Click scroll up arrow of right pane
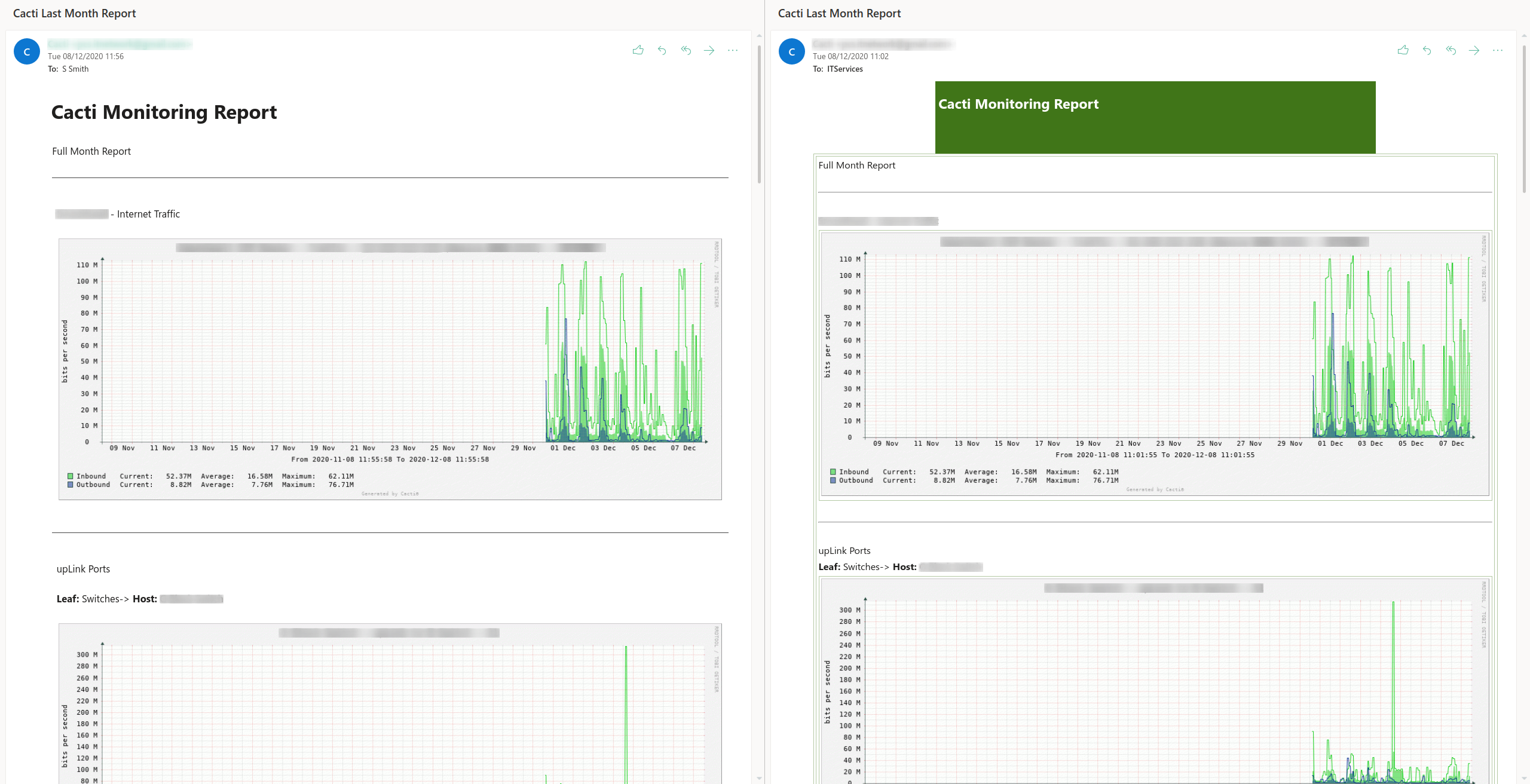The image size is (1530, 784). 1524,36
